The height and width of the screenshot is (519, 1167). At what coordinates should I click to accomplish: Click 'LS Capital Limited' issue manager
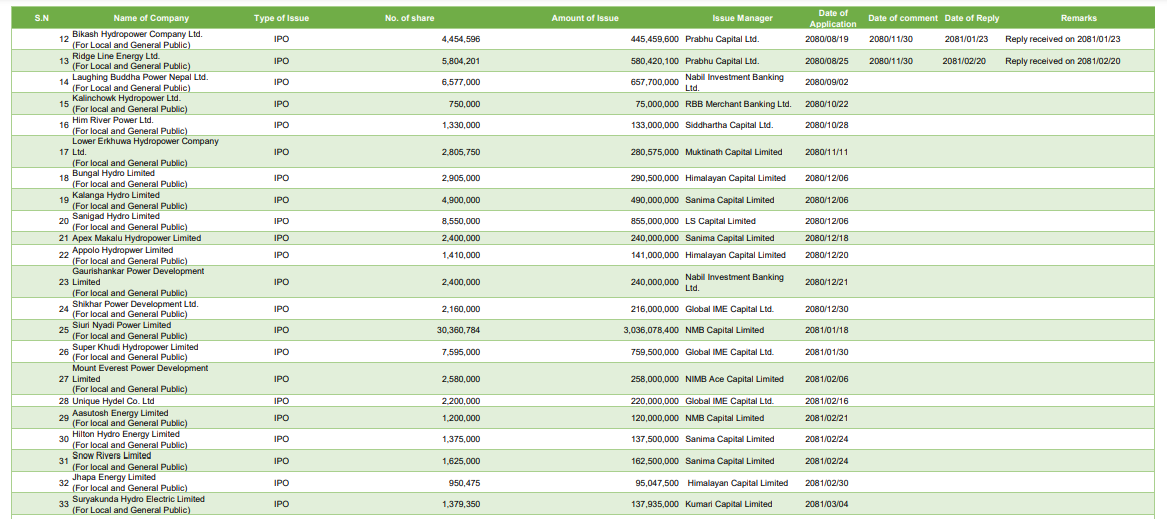tap(720, 221)
